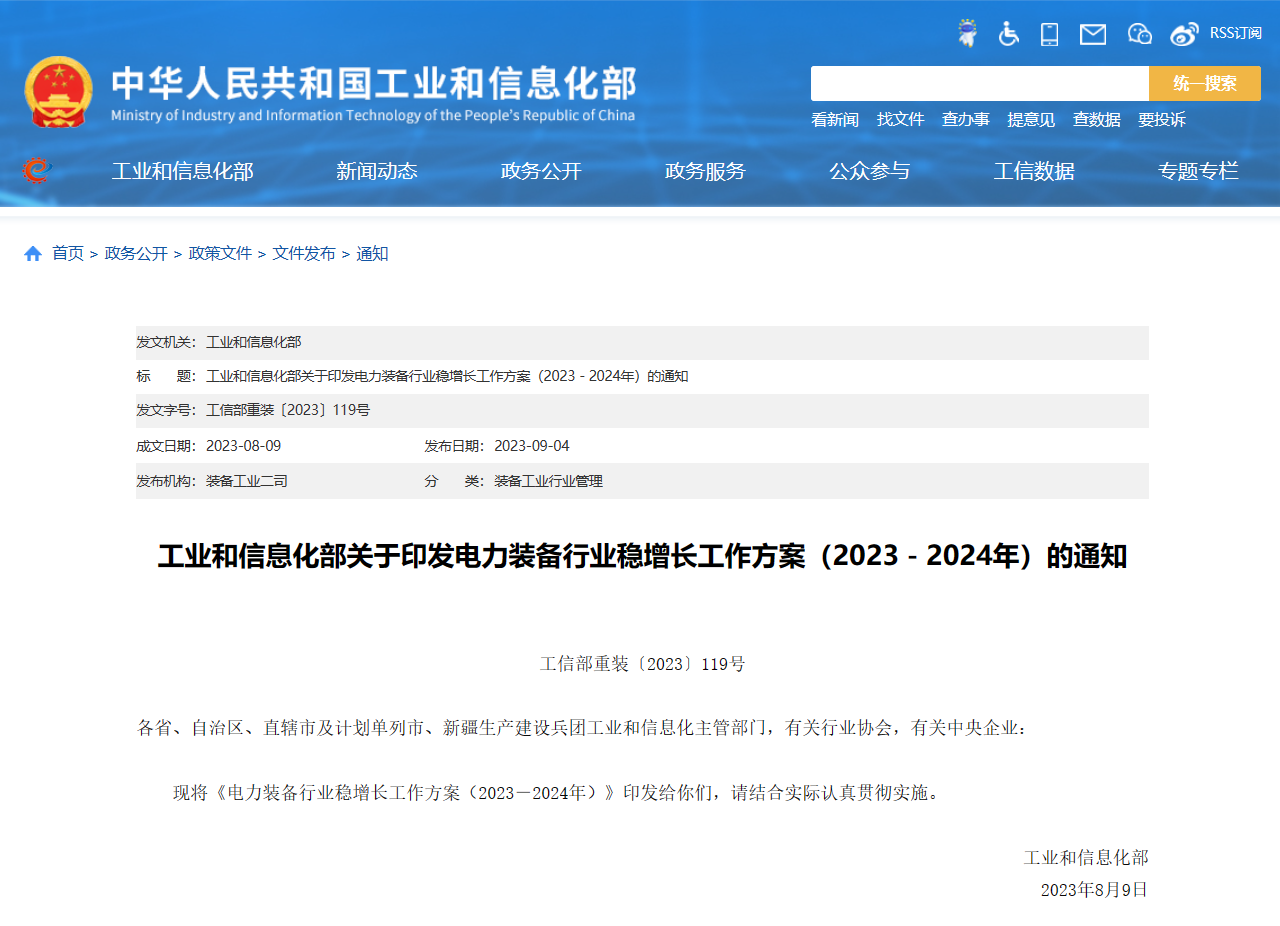The image size is (1280, 926).
Task: Select the document number 工信部重装〔2023〕119号 in the info table
Action: 288,411
